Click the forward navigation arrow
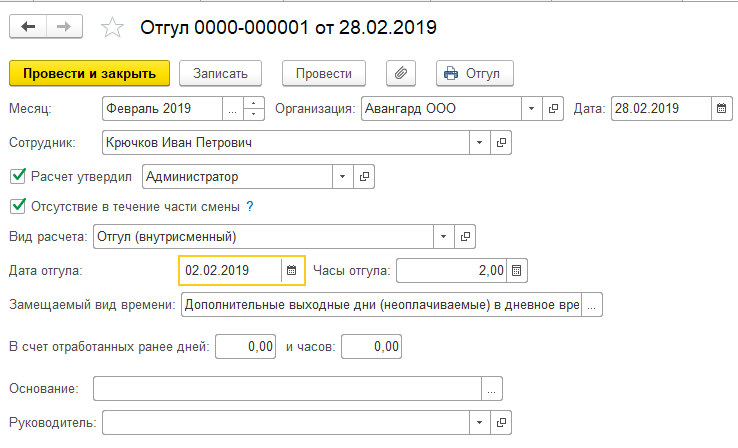 click(x=63, y=27)
